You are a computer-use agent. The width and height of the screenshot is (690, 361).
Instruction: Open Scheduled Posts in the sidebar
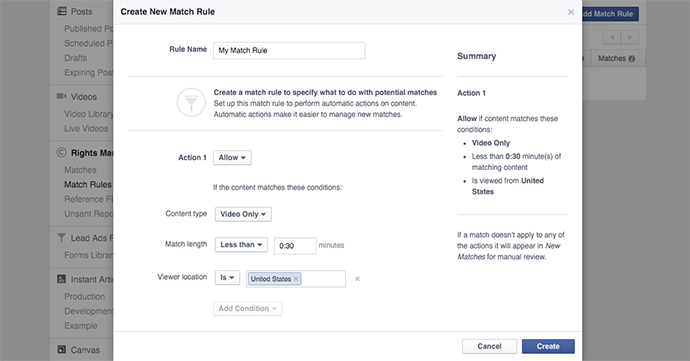coord(88,43)
